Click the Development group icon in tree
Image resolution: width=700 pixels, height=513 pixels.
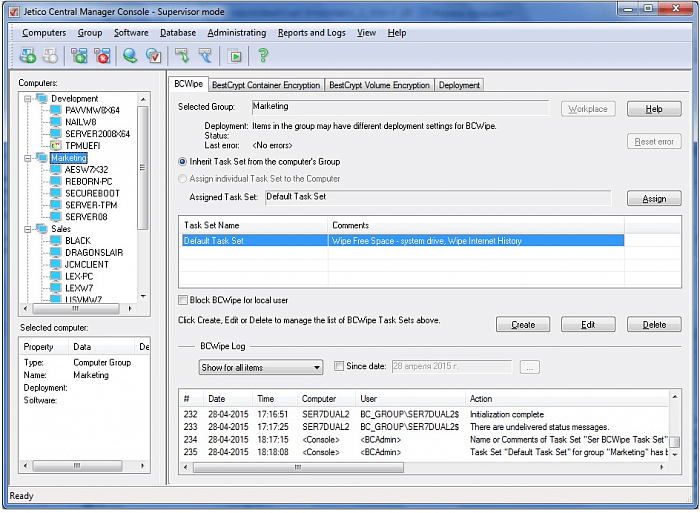tap(42, 98)
